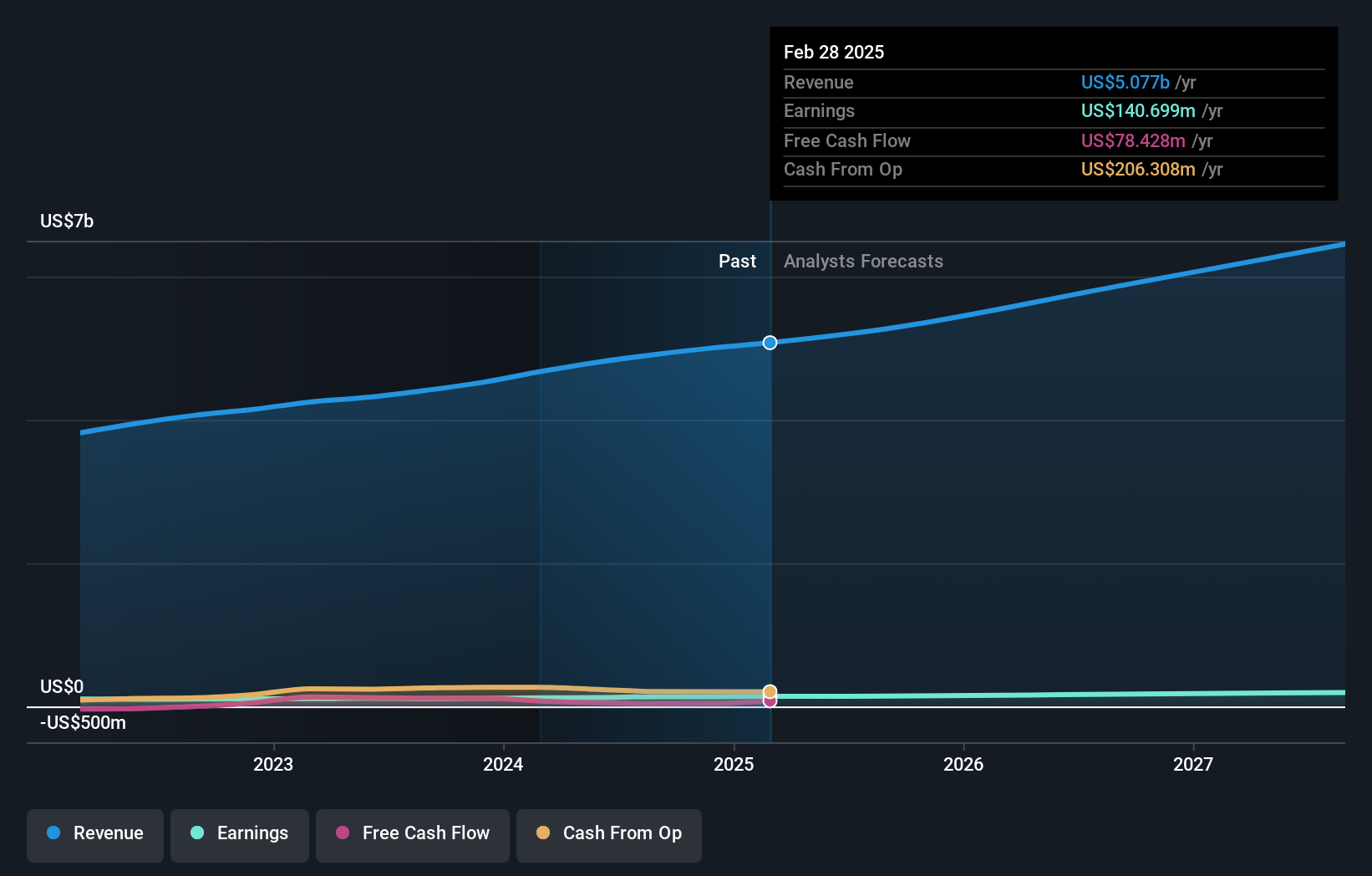Screen dimensions: 1372x876
Task: Toggle Cash From Op series visibility
Action: coord(608,833)
